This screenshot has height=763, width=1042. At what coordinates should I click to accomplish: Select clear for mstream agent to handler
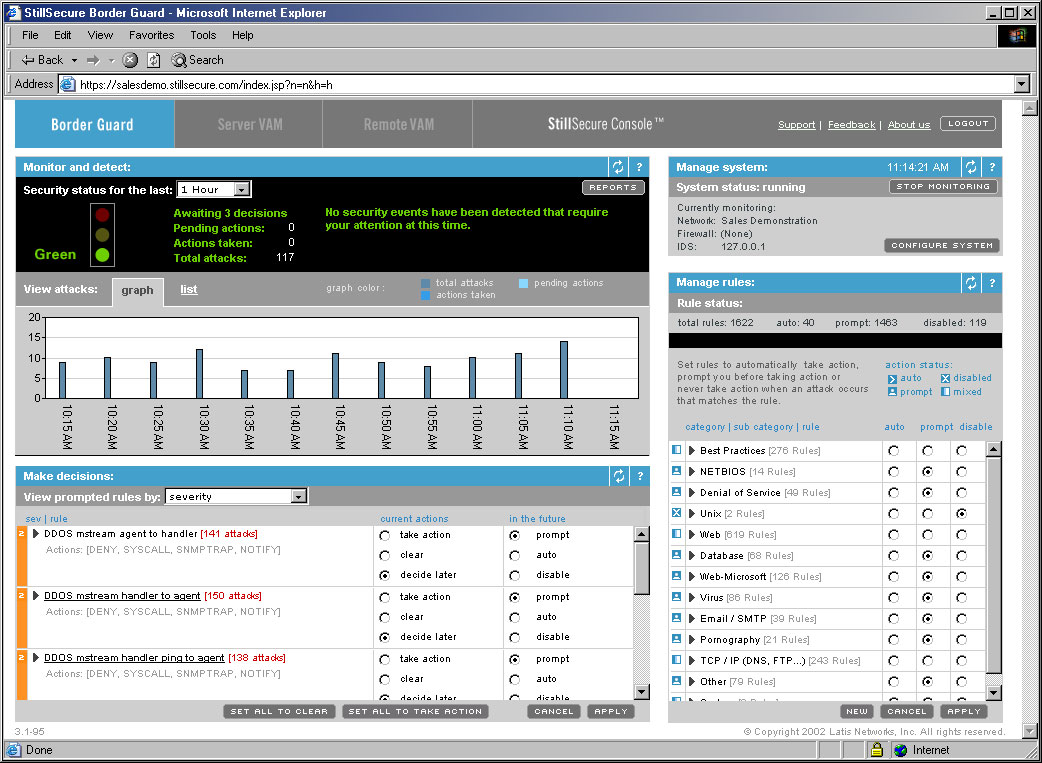[385, 556]
